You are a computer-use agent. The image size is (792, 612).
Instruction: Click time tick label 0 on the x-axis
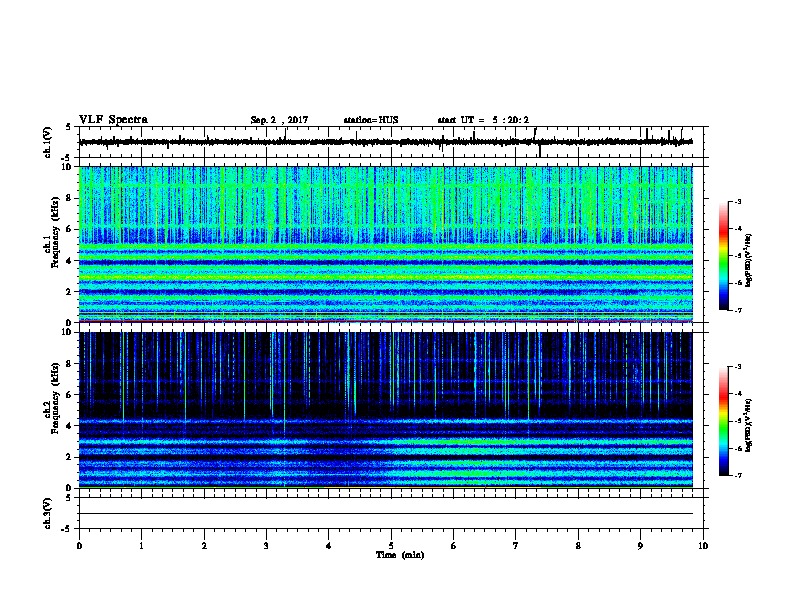pos(79,546)
